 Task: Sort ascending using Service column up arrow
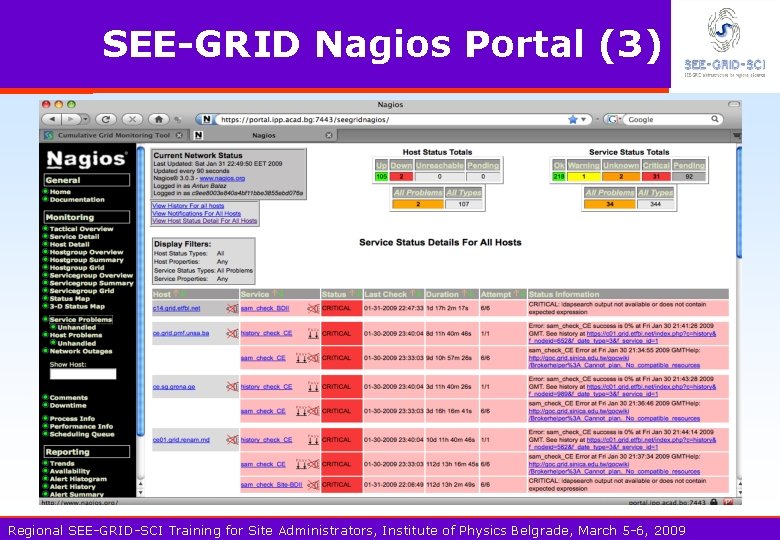click(274, 294)
